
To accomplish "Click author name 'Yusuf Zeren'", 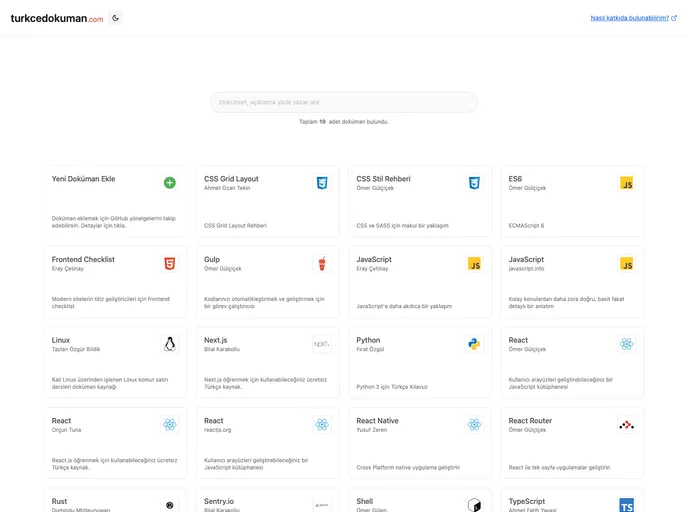I will [372, 430].
